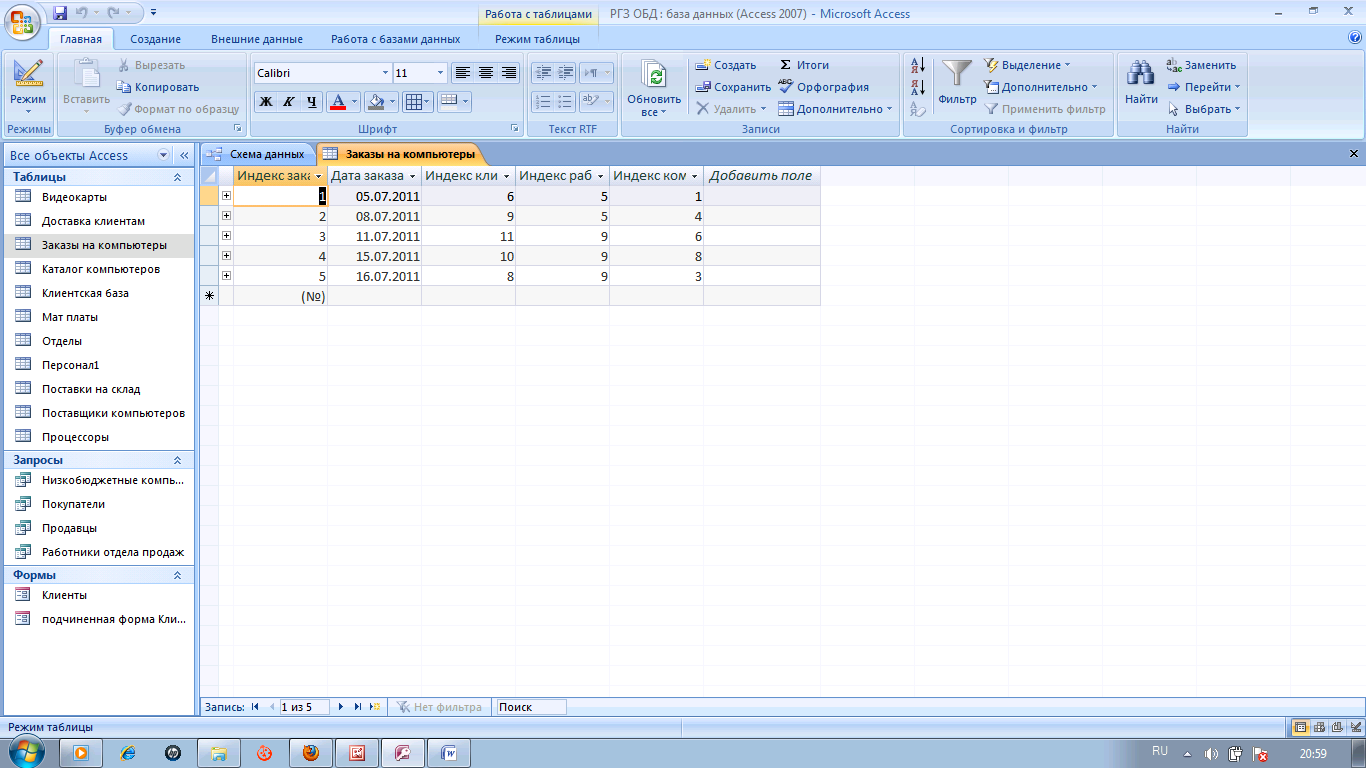1366x768 pixels.
Task: Collapse the Таблицы group
Action: 178,177
